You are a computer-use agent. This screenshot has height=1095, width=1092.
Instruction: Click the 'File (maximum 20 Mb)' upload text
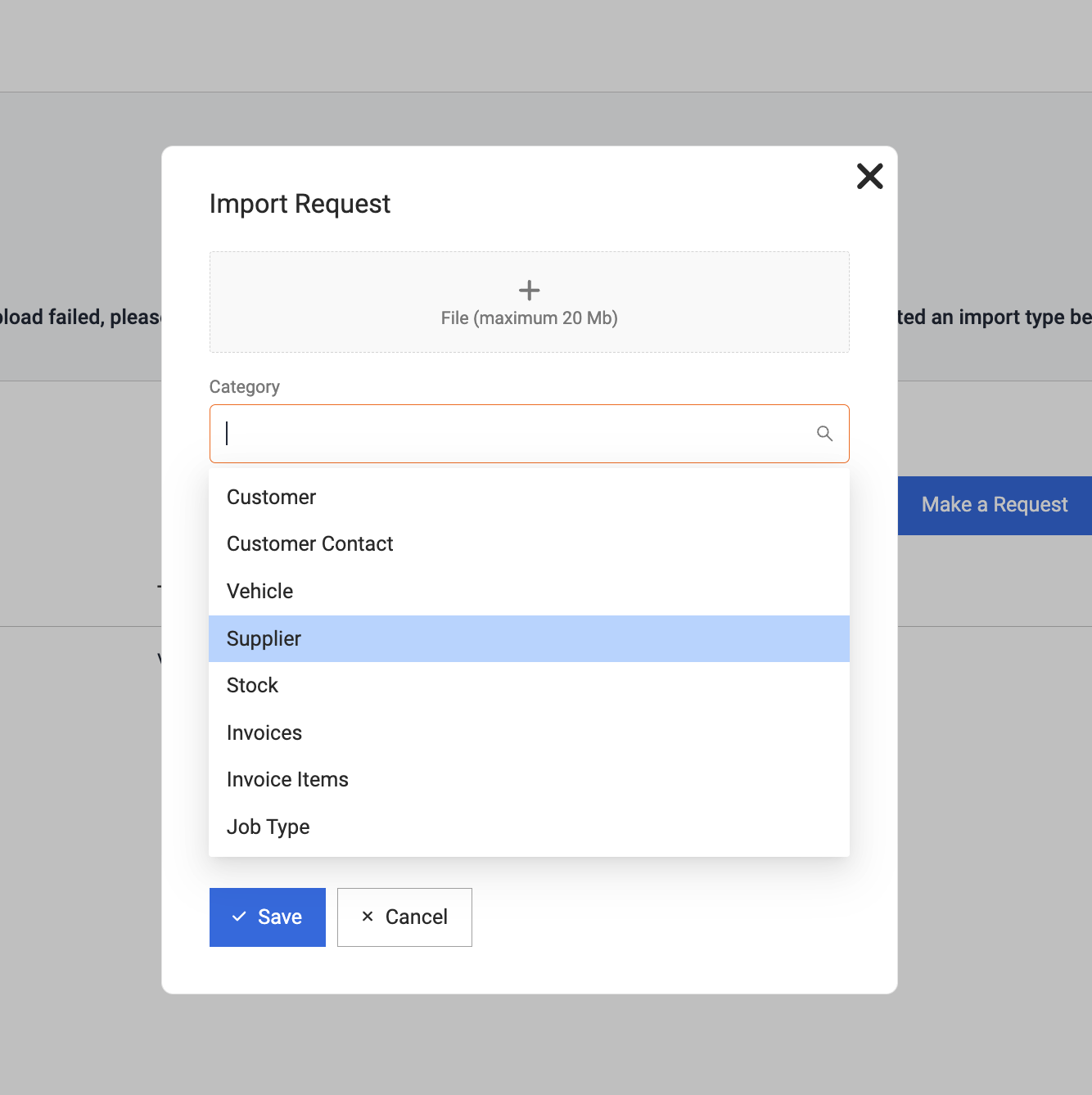click(529, 318)
